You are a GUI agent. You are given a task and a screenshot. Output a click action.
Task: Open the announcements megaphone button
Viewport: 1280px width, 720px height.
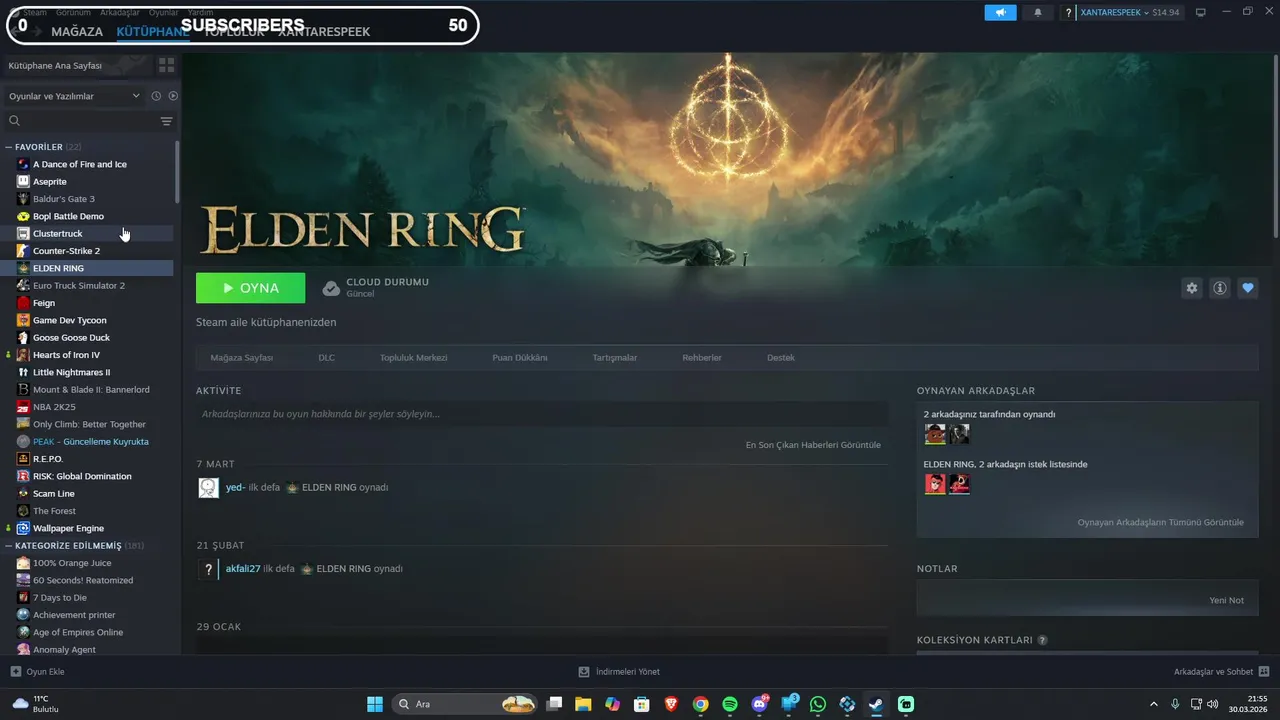pyautogui.click(x=1000, y=13)
